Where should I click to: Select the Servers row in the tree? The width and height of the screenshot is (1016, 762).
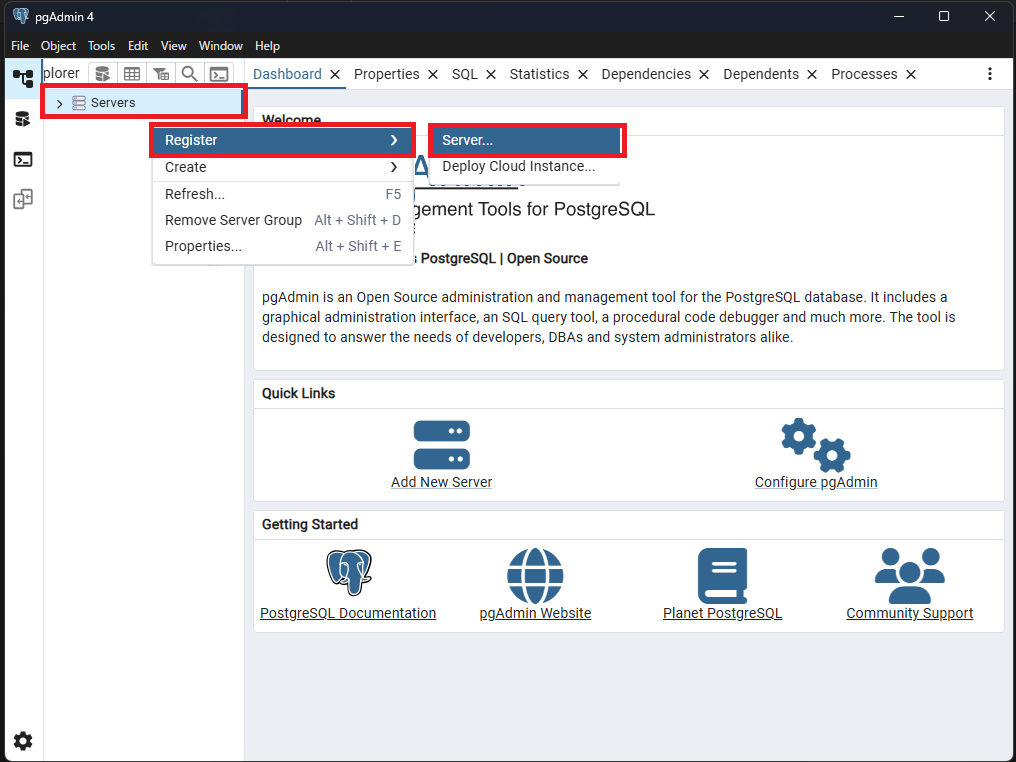[143, 102]
